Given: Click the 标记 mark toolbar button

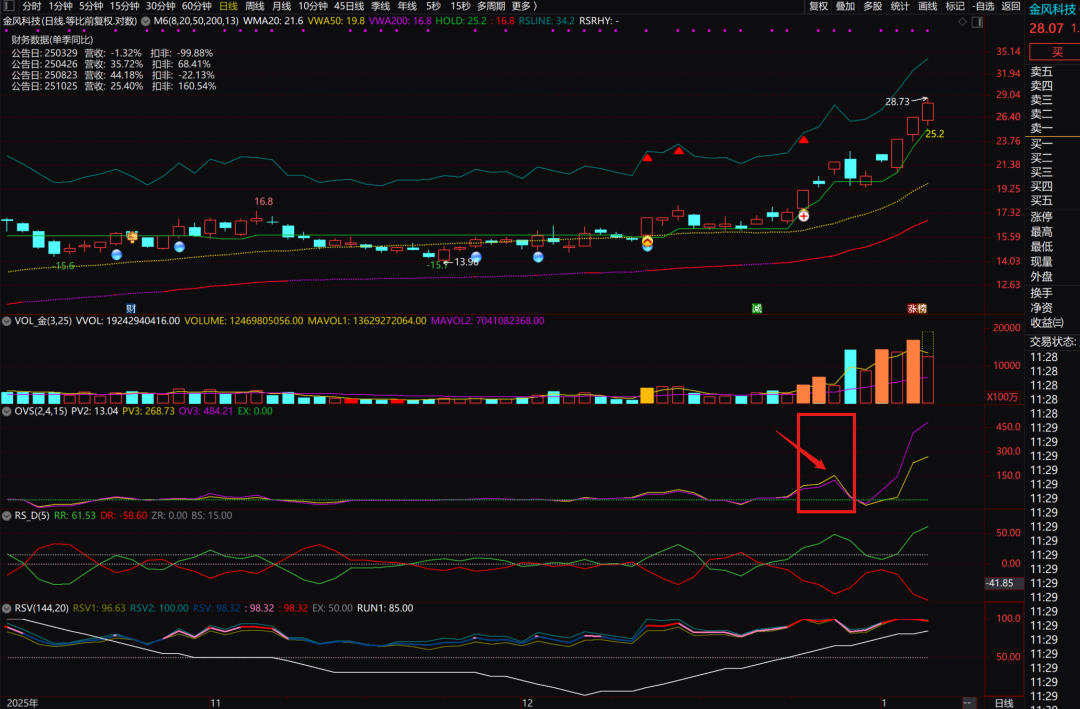Looking at the screenshot, I should (x=955, y=6).
